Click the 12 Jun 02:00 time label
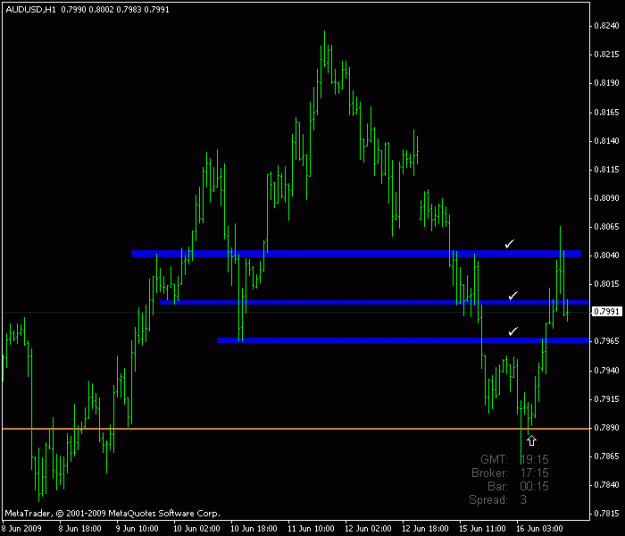 tap(368, 529)
